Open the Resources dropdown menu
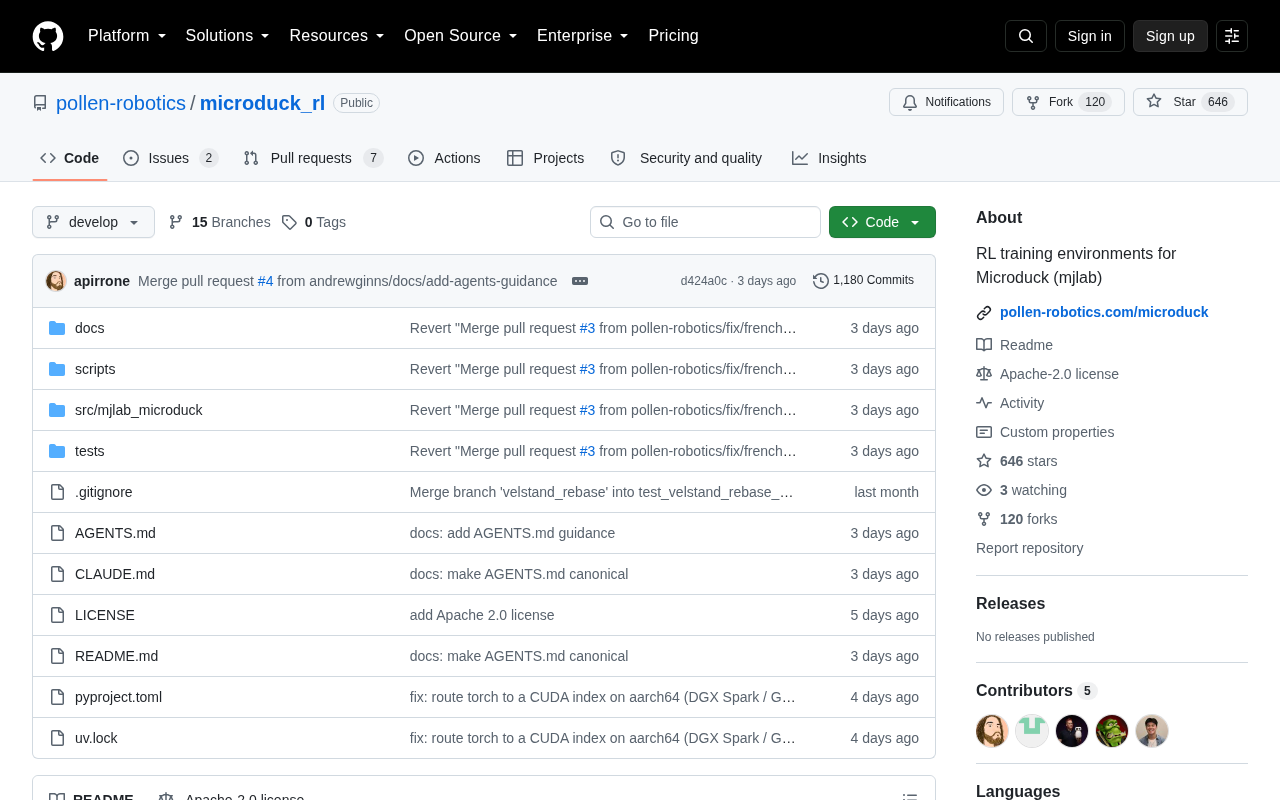 337,36
